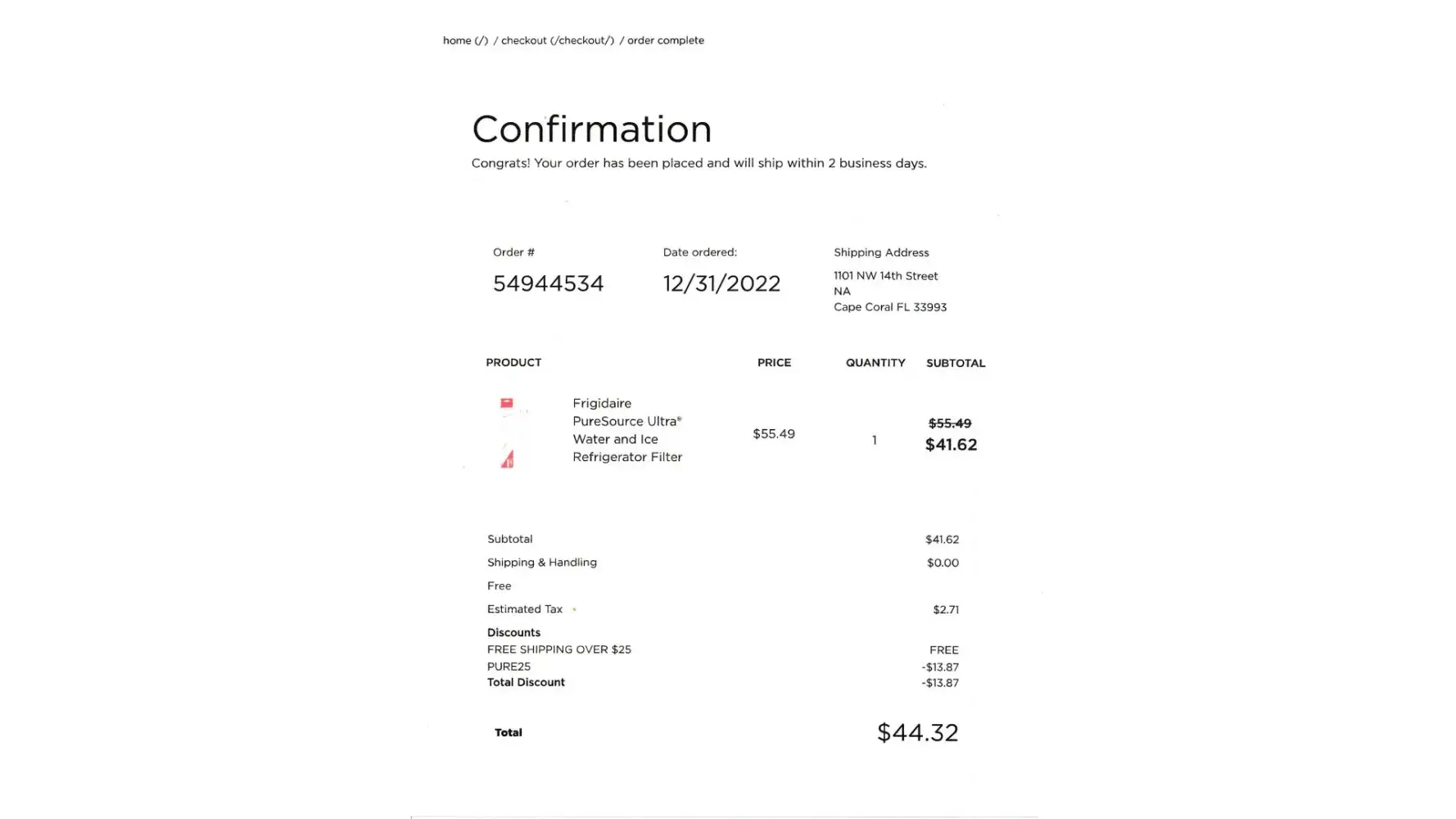Click the PURE25 discount code
Screen dimensions: 1456x819
pyautogui.click(x=509, y=667)
